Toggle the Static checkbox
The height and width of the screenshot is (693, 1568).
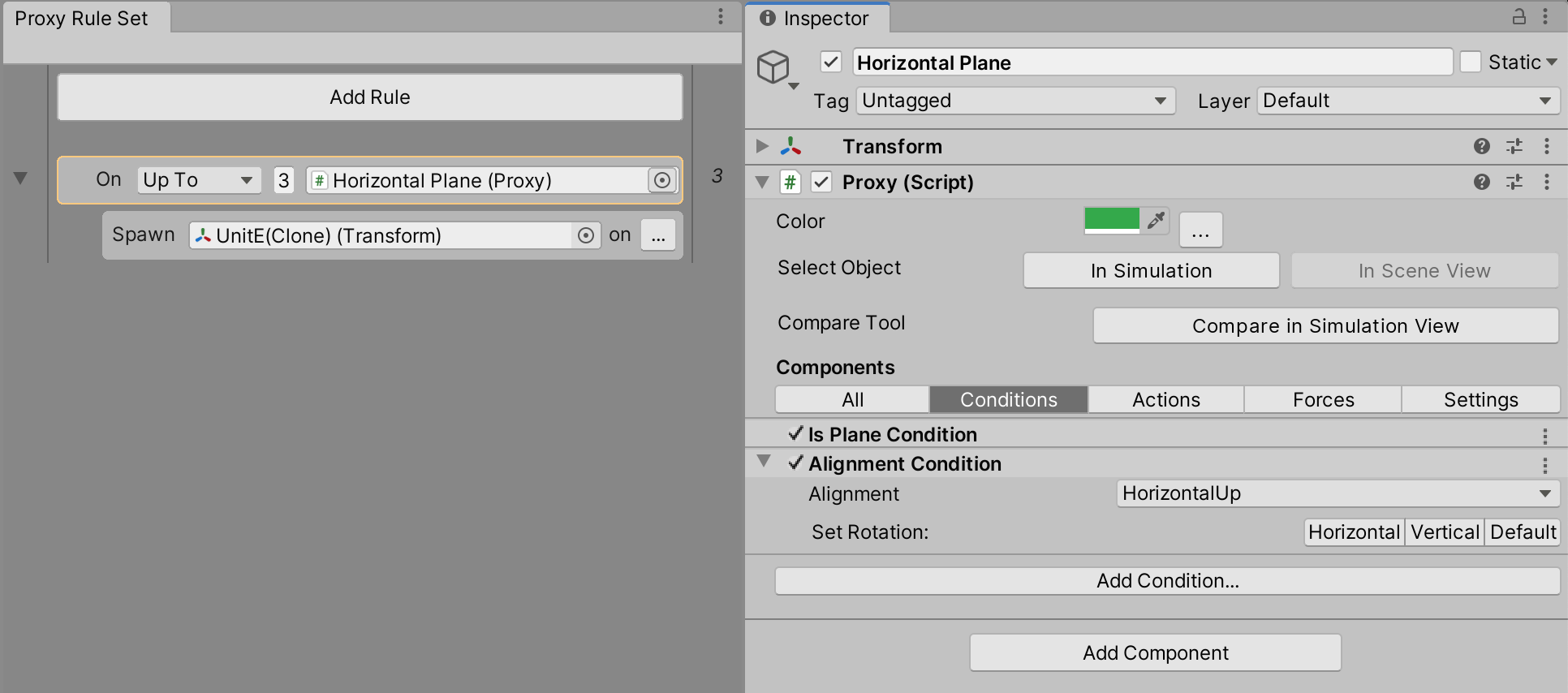pos(1470,62)
